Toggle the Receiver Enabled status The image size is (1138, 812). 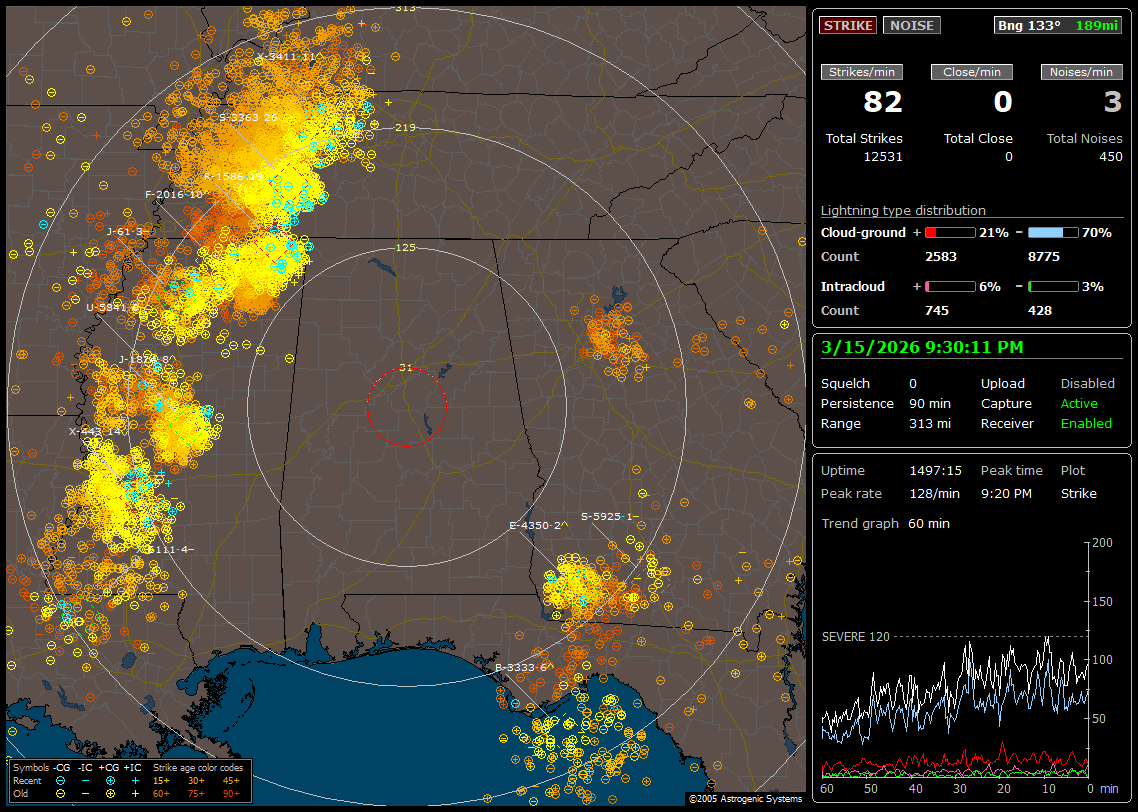tap(1086, 423)
